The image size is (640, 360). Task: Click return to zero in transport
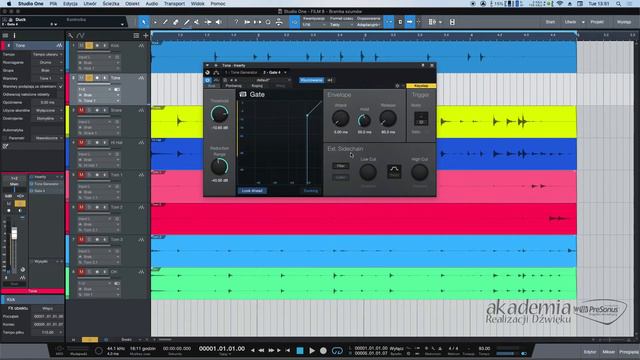click(x=288, y=350)
